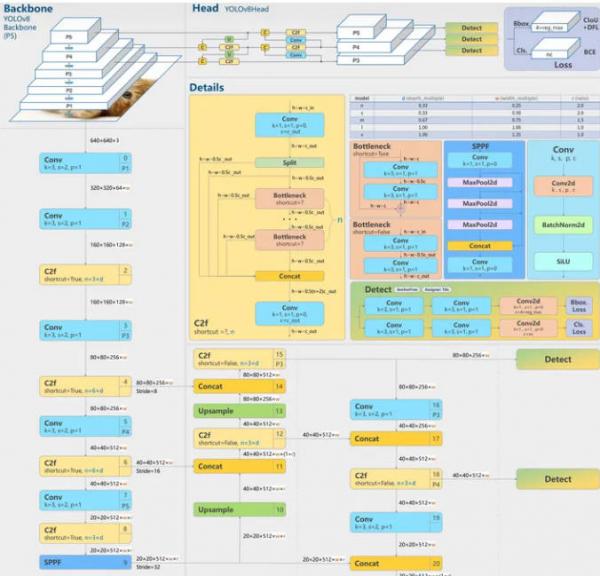Click the Bottleneck shortcut=True title
This screenshot has height=576, width=600.
pos(372,149)
